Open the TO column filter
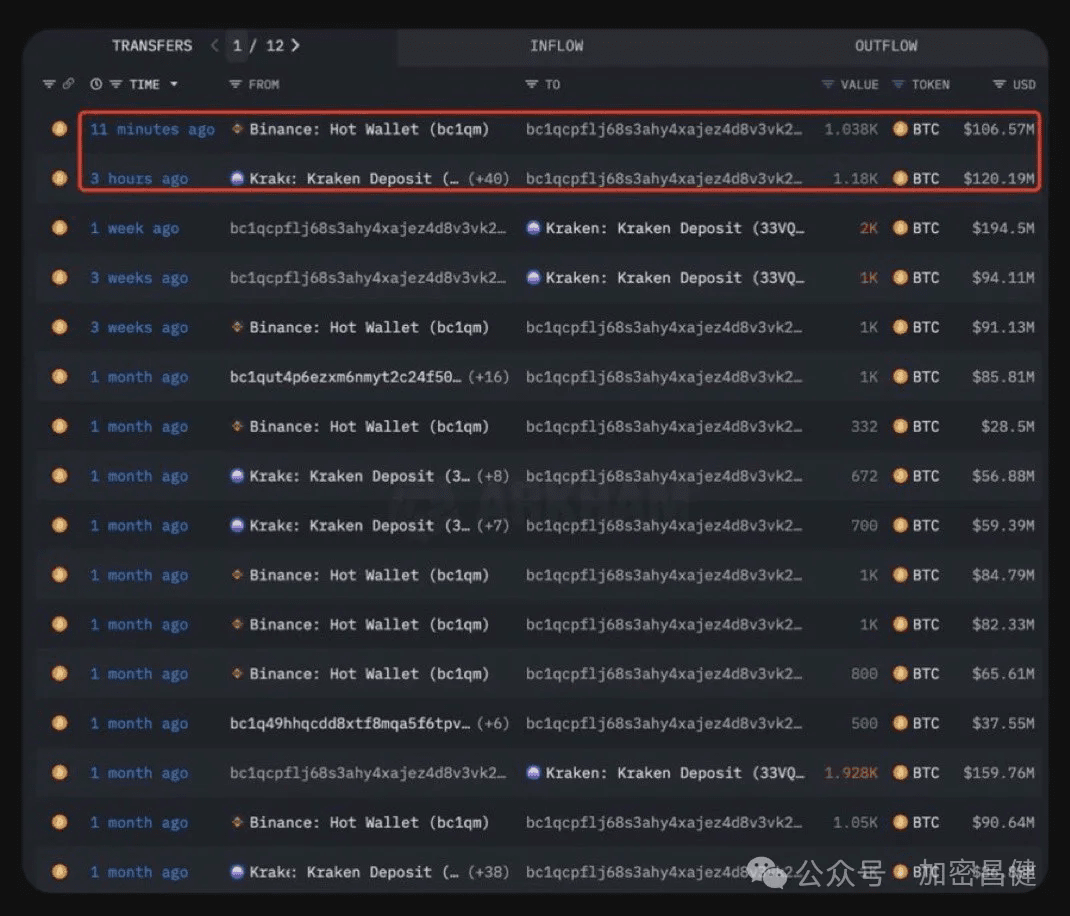The width and height of the screenshot is (1070, 916). (x=532, y=84)
